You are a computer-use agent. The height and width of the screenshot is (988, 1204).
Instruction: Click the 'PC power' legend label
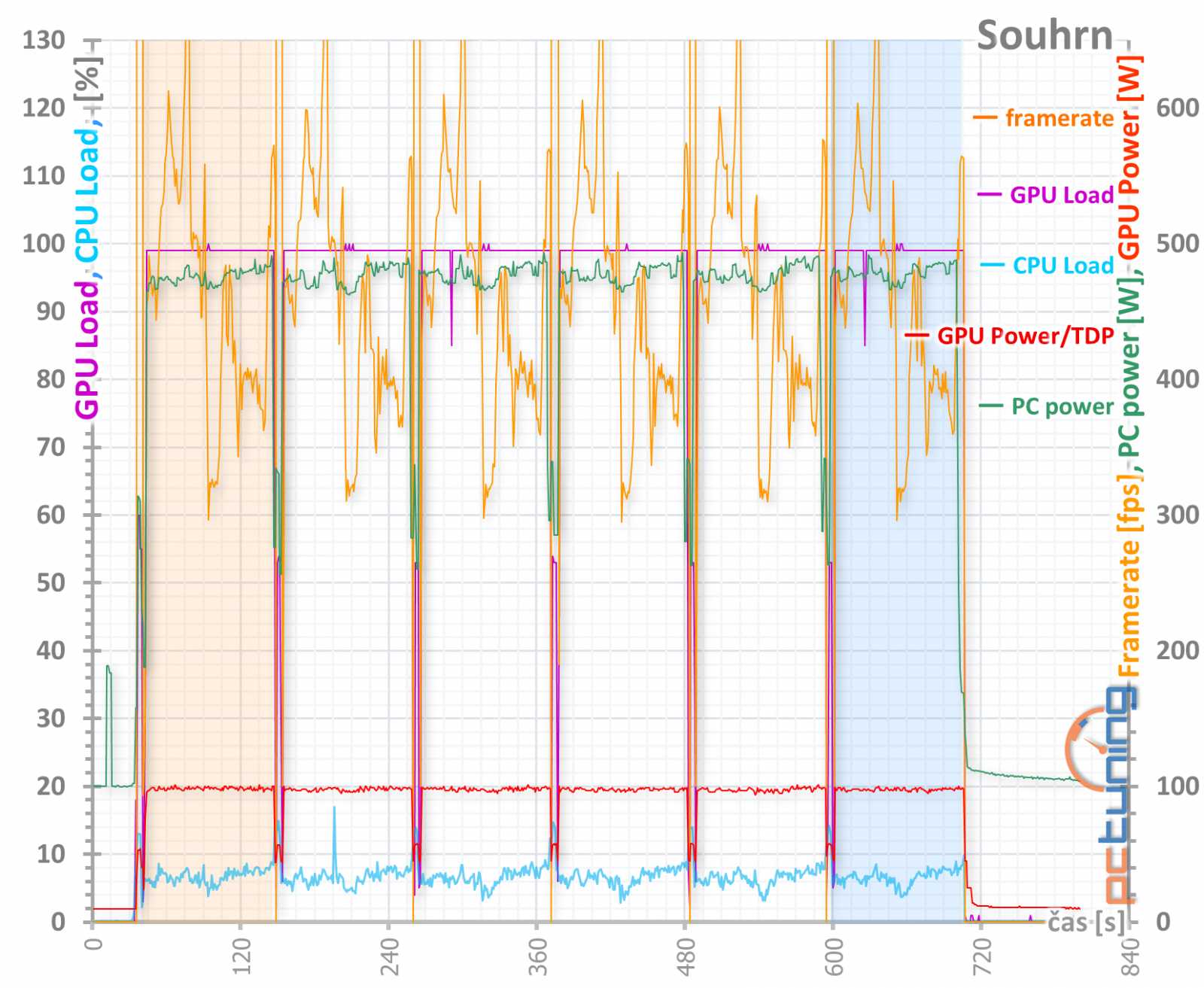click(1062, 406)
